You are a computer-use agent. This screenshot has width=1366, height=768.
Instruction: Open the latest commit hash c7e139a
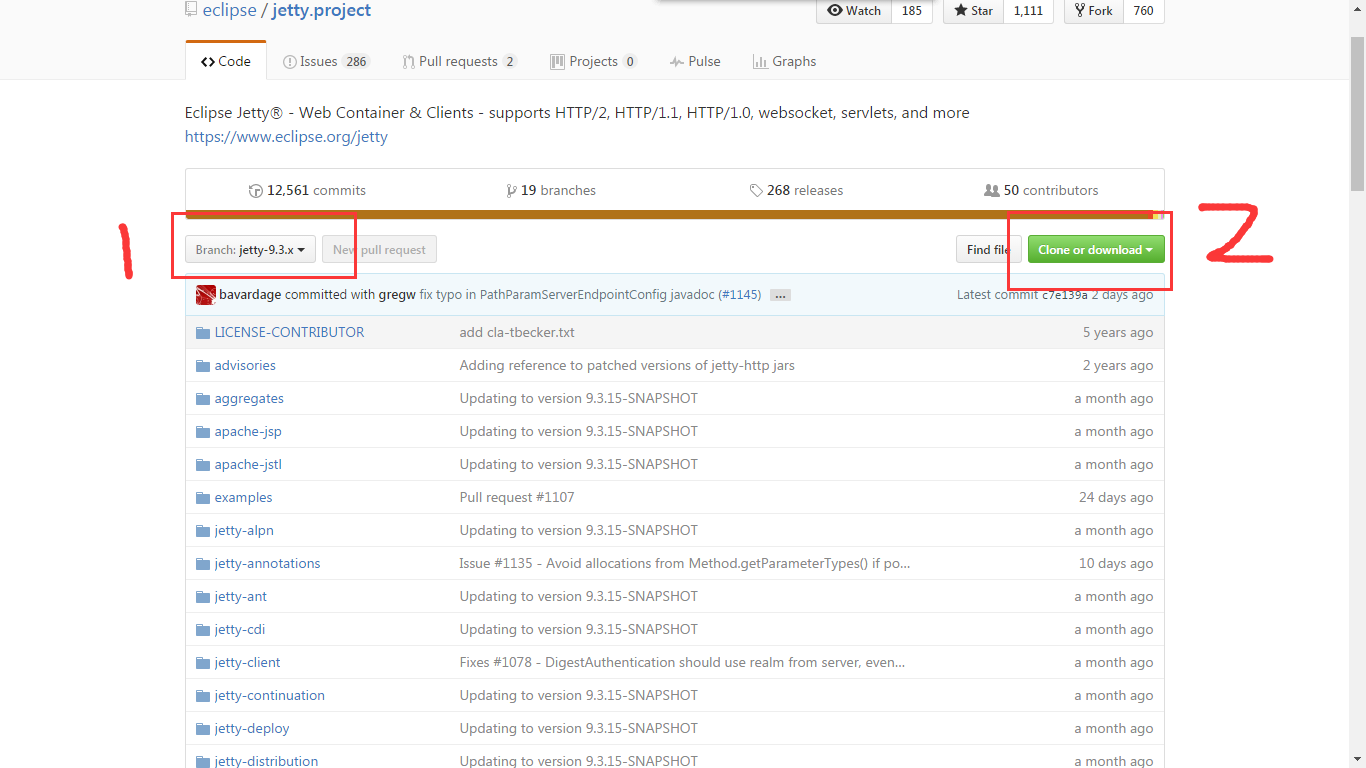point(1064,295)
